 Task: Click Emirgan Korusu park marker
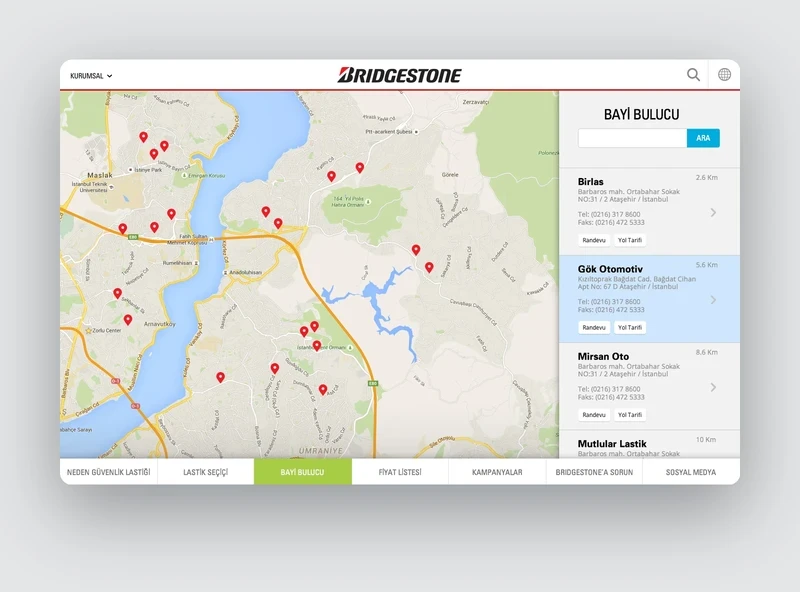pyautogui.click(x=185, y=176)
